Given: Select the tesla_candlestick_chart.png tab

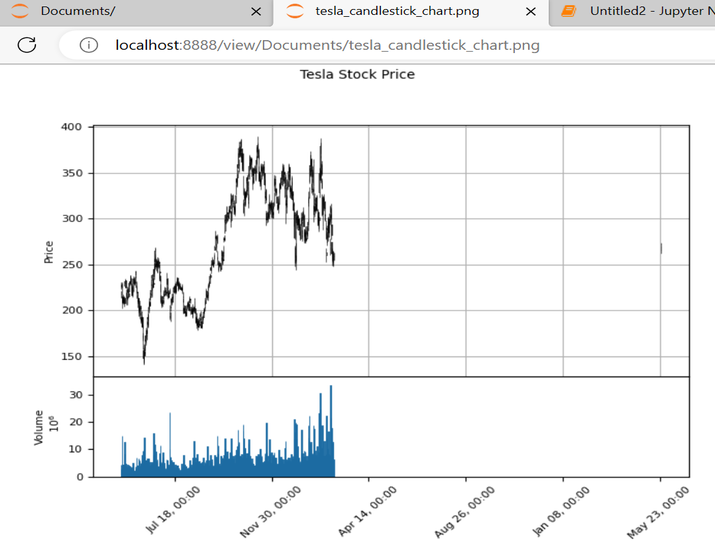Looking at the screenshot, I should (x=411, y=12).
